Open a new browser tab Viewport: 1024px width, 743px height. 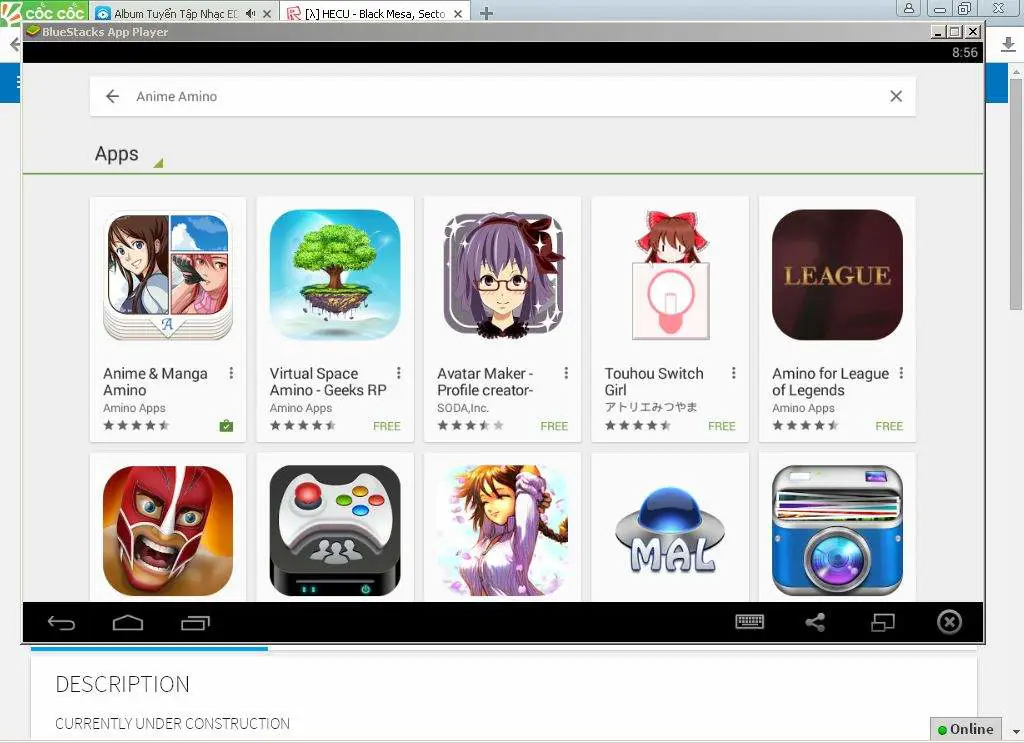(x=487, y=13)
